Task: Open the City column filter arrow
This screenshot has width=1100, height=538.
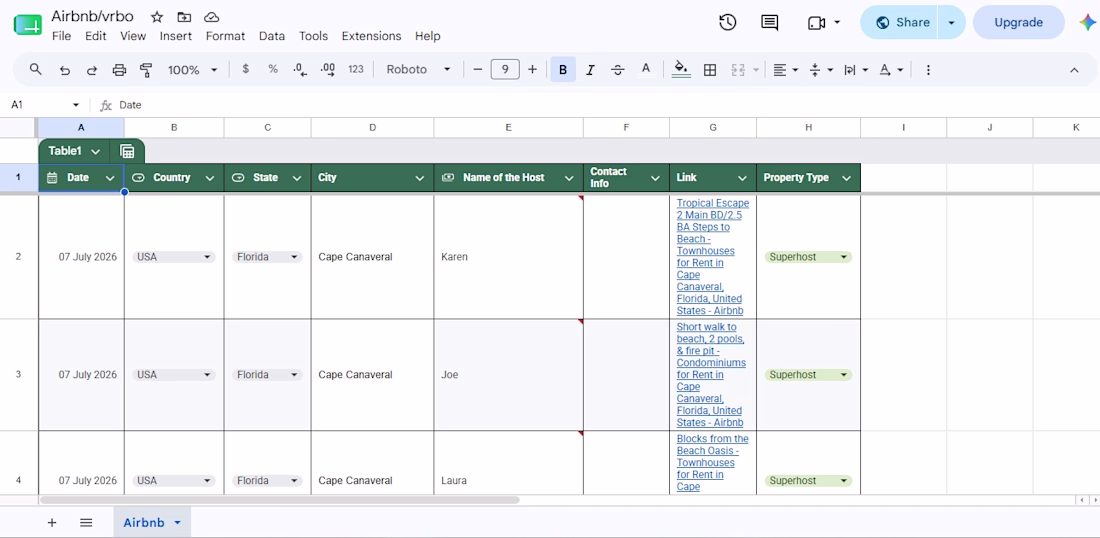Action: [420, 178]
